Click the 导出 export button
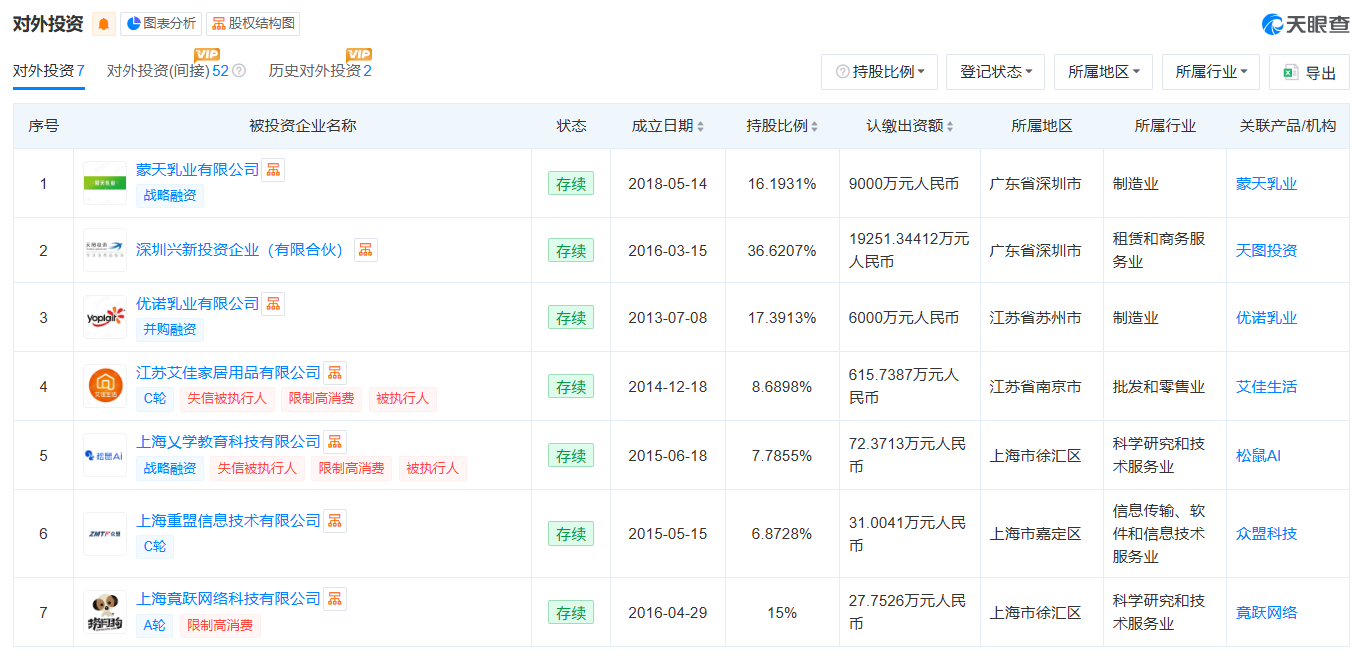The width and height of the screenshot is (1365, 662). point(1309,73)
